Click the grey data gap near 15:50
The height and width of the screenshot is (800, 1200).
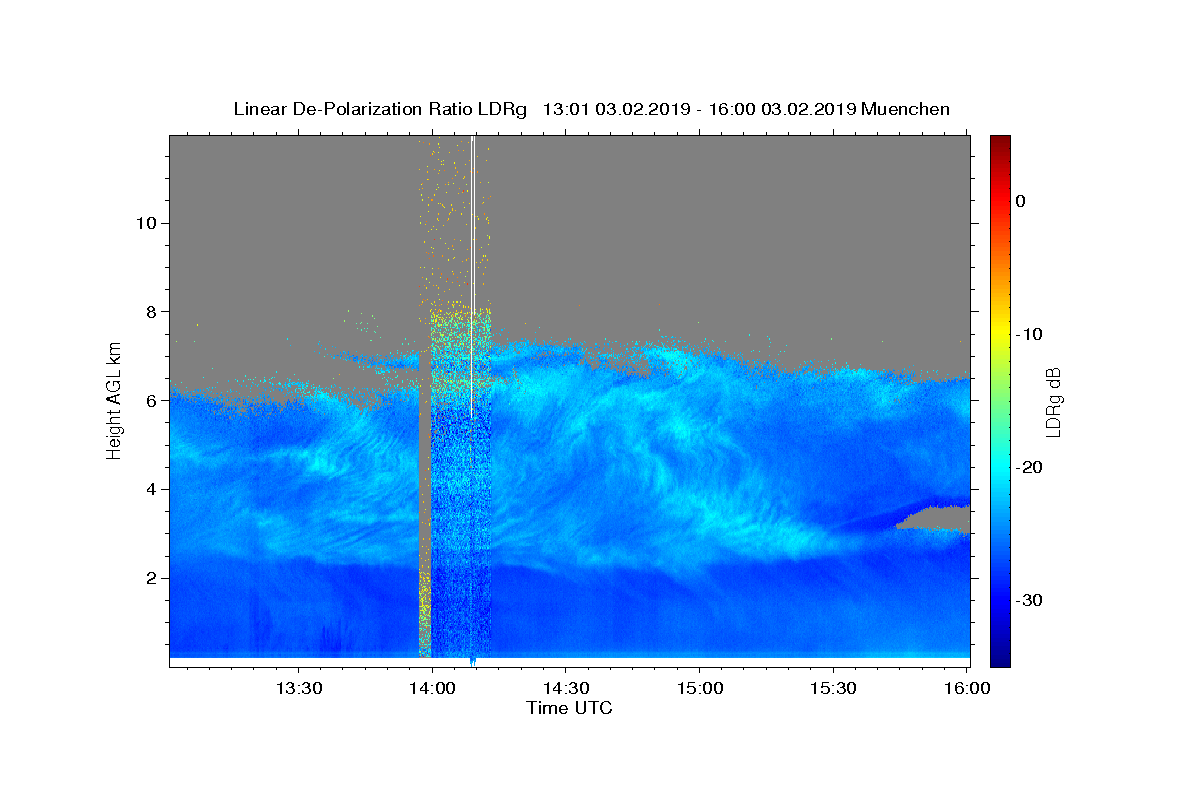click(936, 518)
